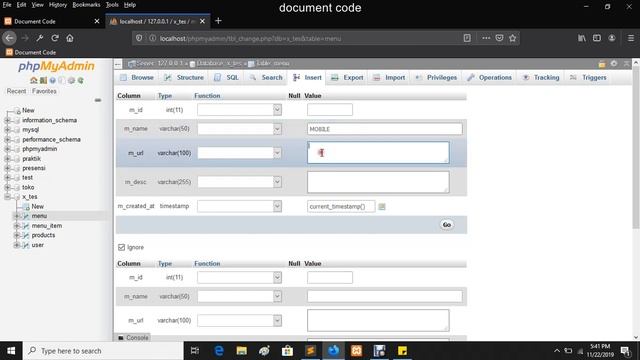Toggle the sidebar view icon
Screen dimensions: 640x360
(597, 38)
